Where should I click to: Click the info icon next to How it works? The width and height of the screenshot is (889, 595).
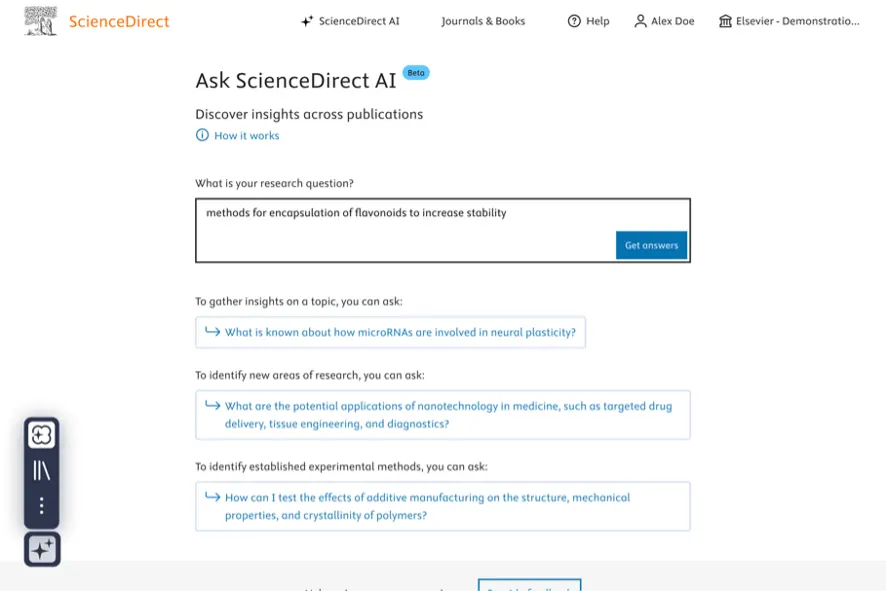202,135
